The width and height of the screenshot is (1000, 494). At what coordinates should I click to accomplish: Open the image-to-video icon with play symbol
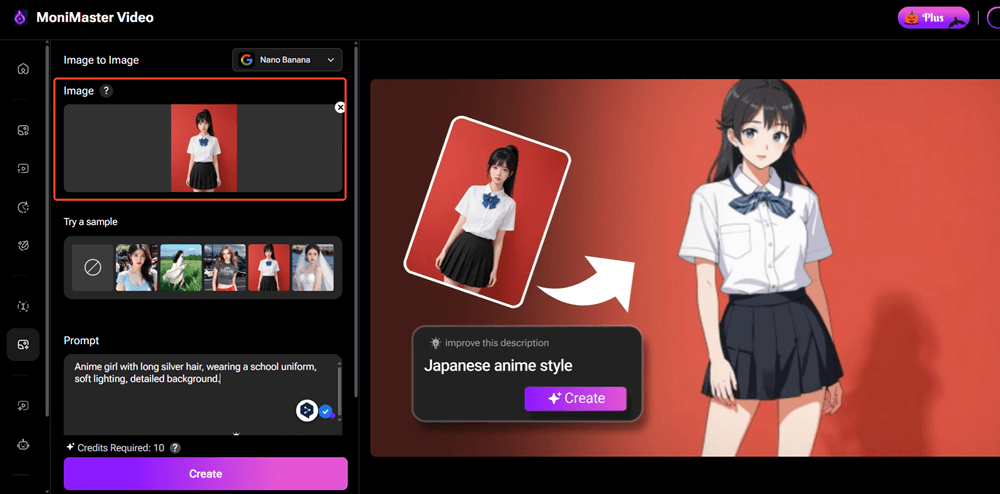[23, 131]
